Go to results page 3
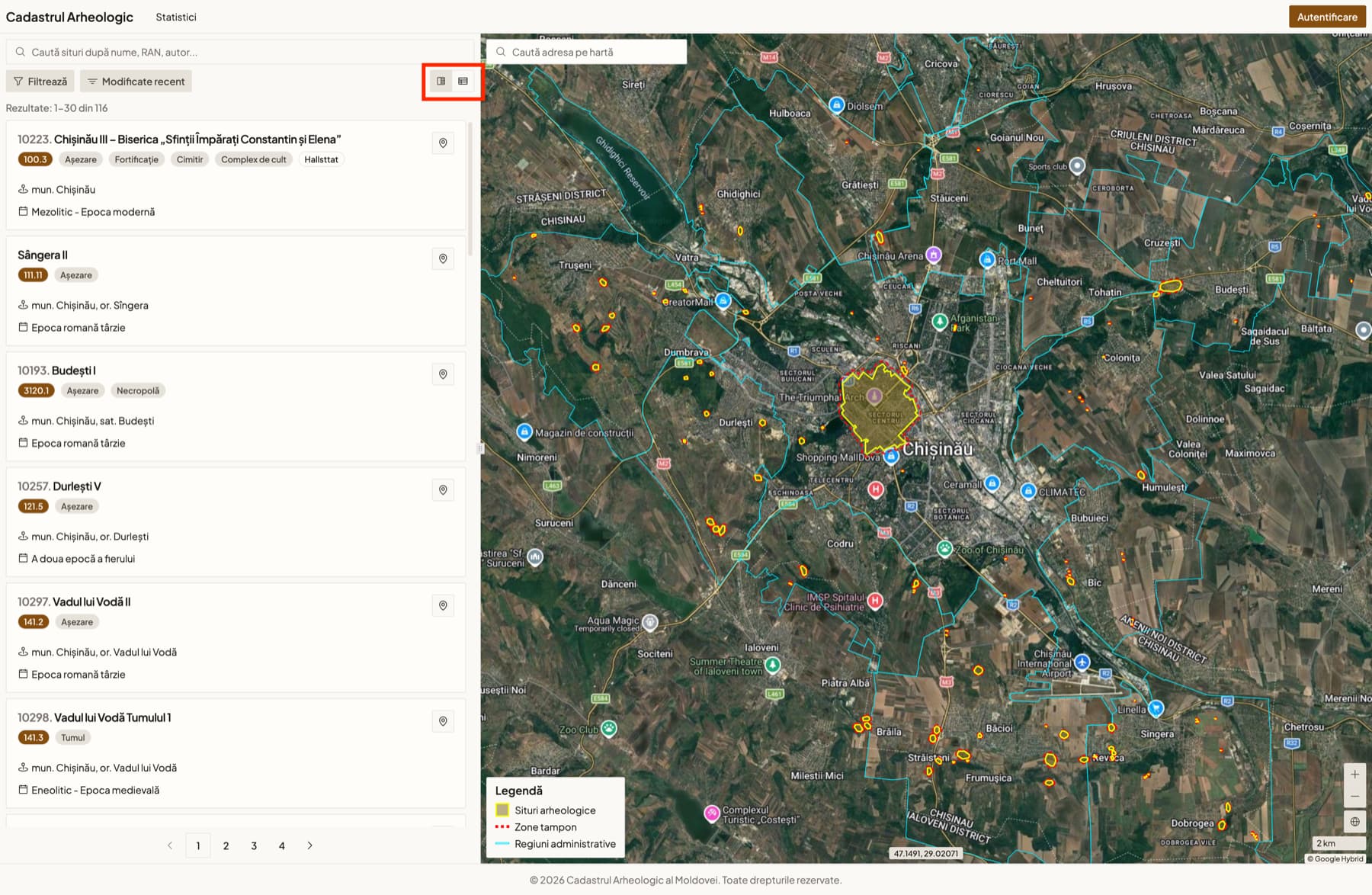This screenshot has height=895, width=1372. pos(254,845)
